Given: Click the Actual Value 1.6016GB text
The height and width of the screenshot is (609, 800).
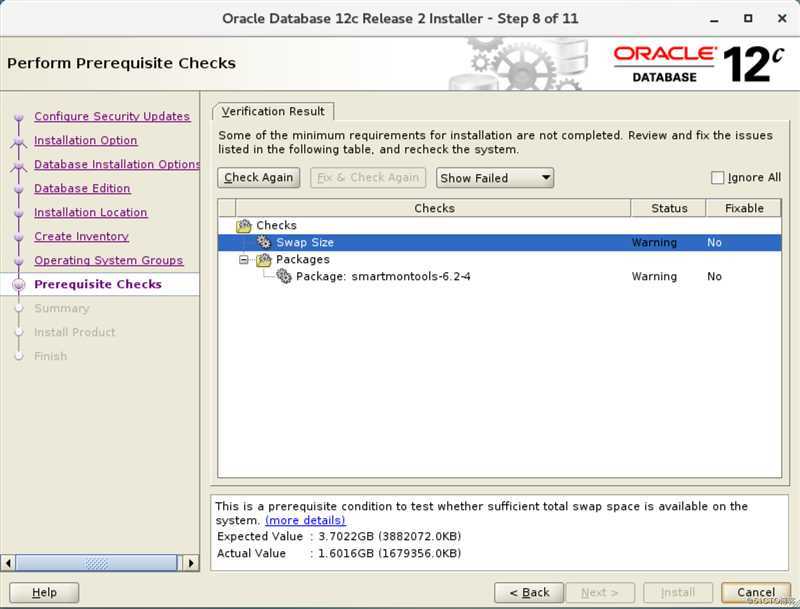Looking at the screenshot, I should [389, 553].
